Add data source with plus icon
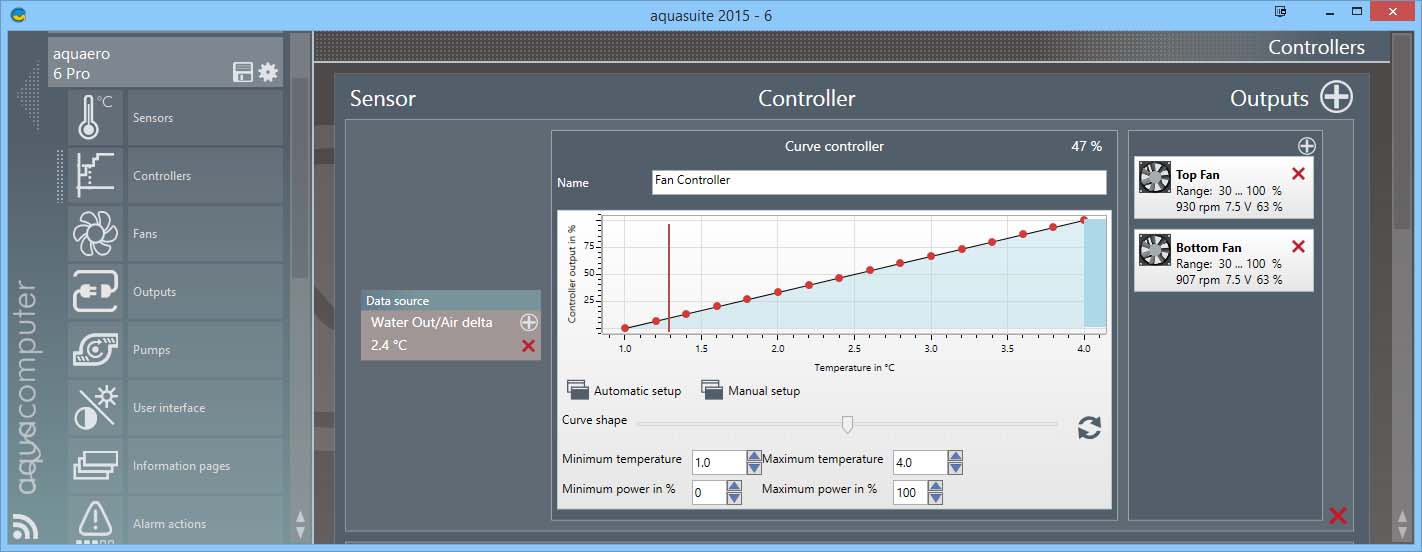 click(529, 322)
